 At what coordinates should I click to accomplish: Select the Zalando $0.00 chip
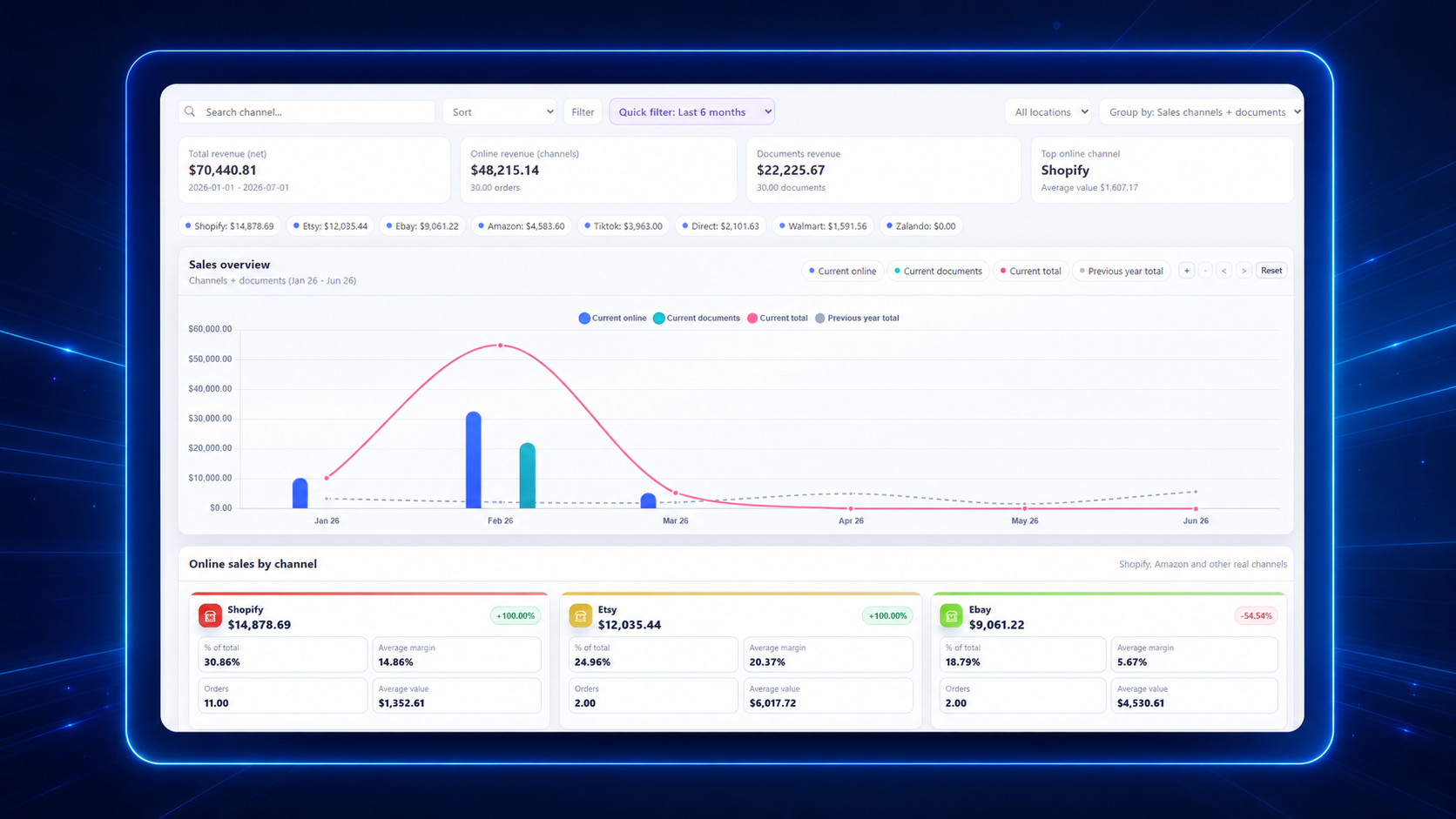coord(921,226)
